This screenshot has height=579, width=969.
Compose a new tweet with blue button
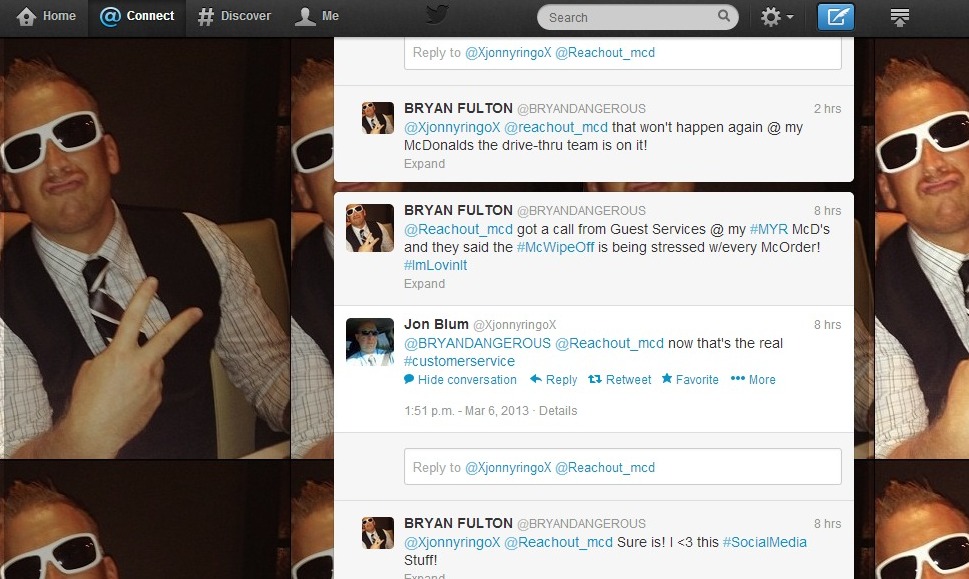click(836, 17)
